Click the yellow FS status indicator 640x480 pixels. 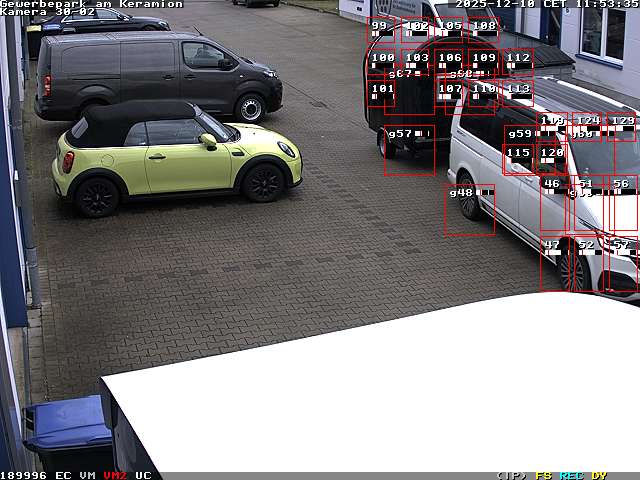tap(544, 475)
